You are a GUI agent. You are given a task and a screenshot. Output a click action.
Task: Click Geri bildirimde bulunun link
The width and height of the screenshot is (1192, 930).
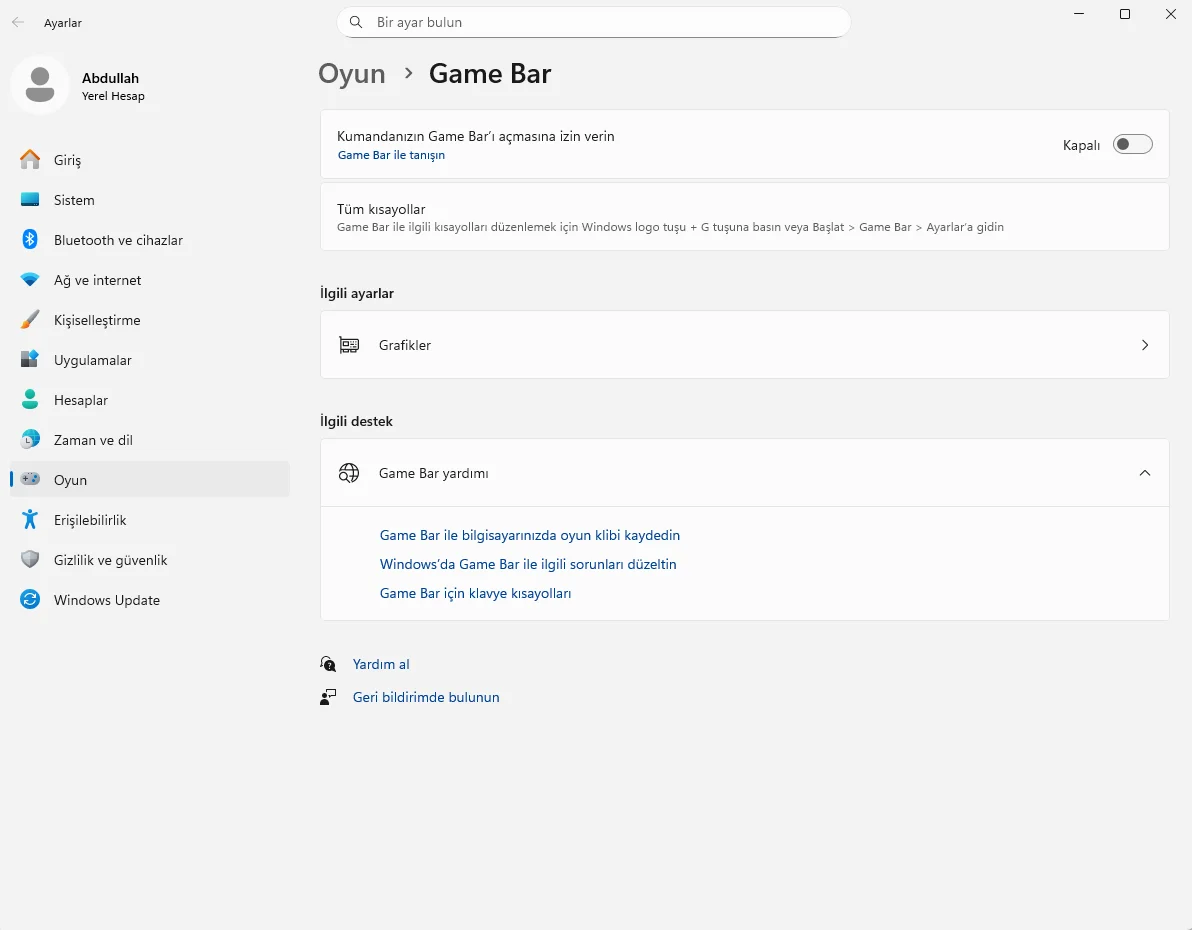pos(426,697)
